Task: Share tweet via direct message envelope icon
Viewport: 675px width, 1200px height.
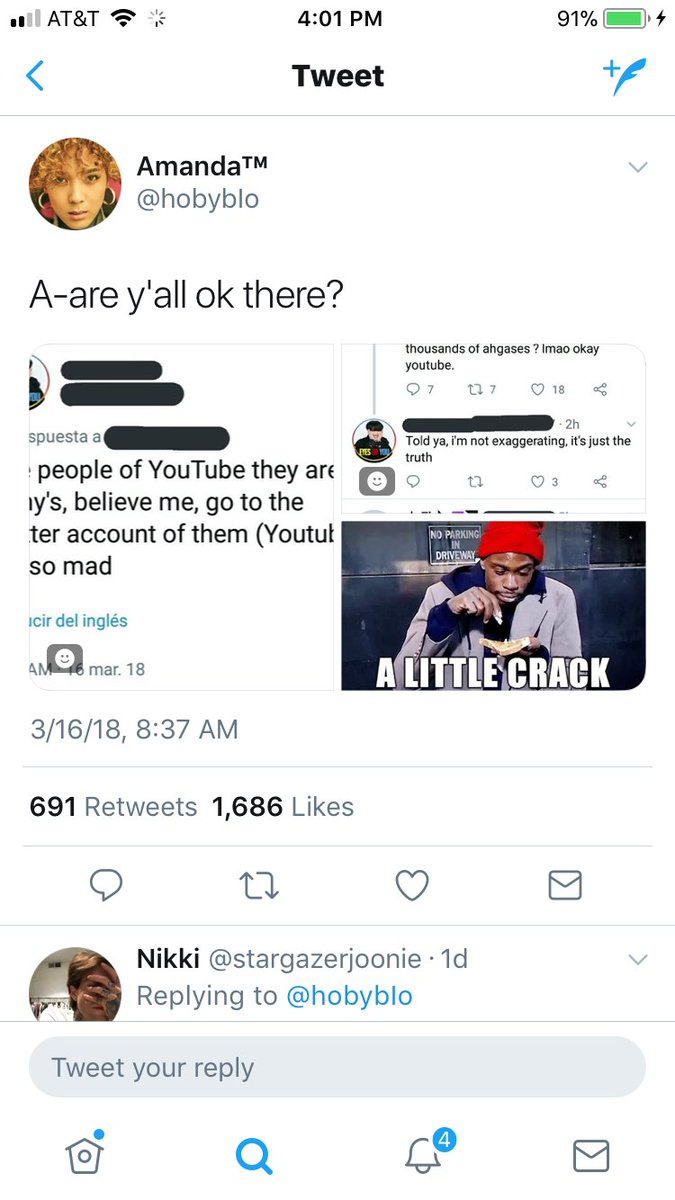Action: tap(566, 885)
